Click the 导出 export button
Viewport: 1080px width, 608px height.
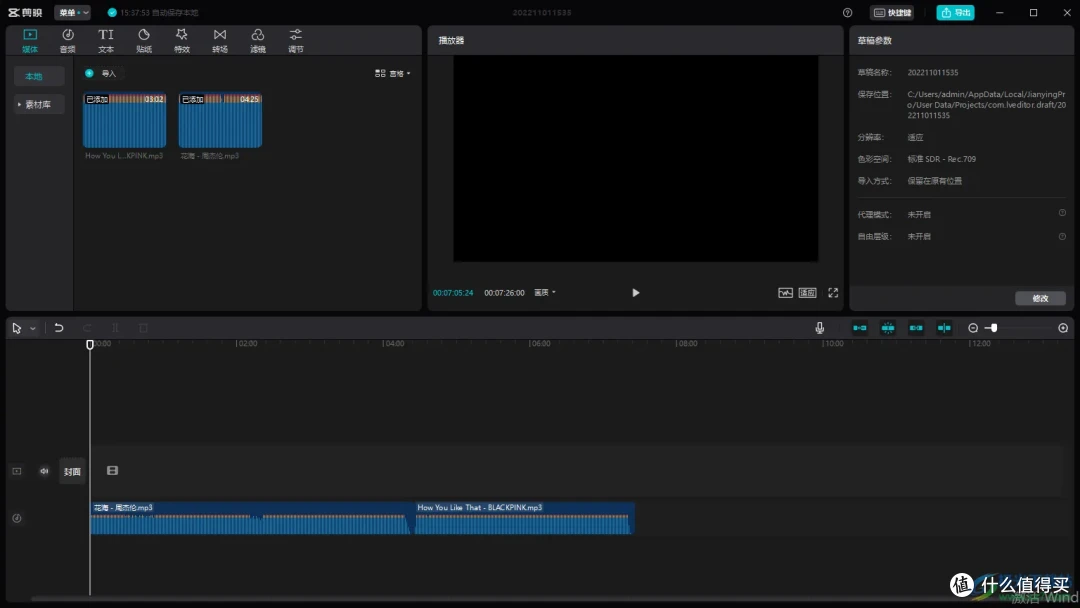955,12
